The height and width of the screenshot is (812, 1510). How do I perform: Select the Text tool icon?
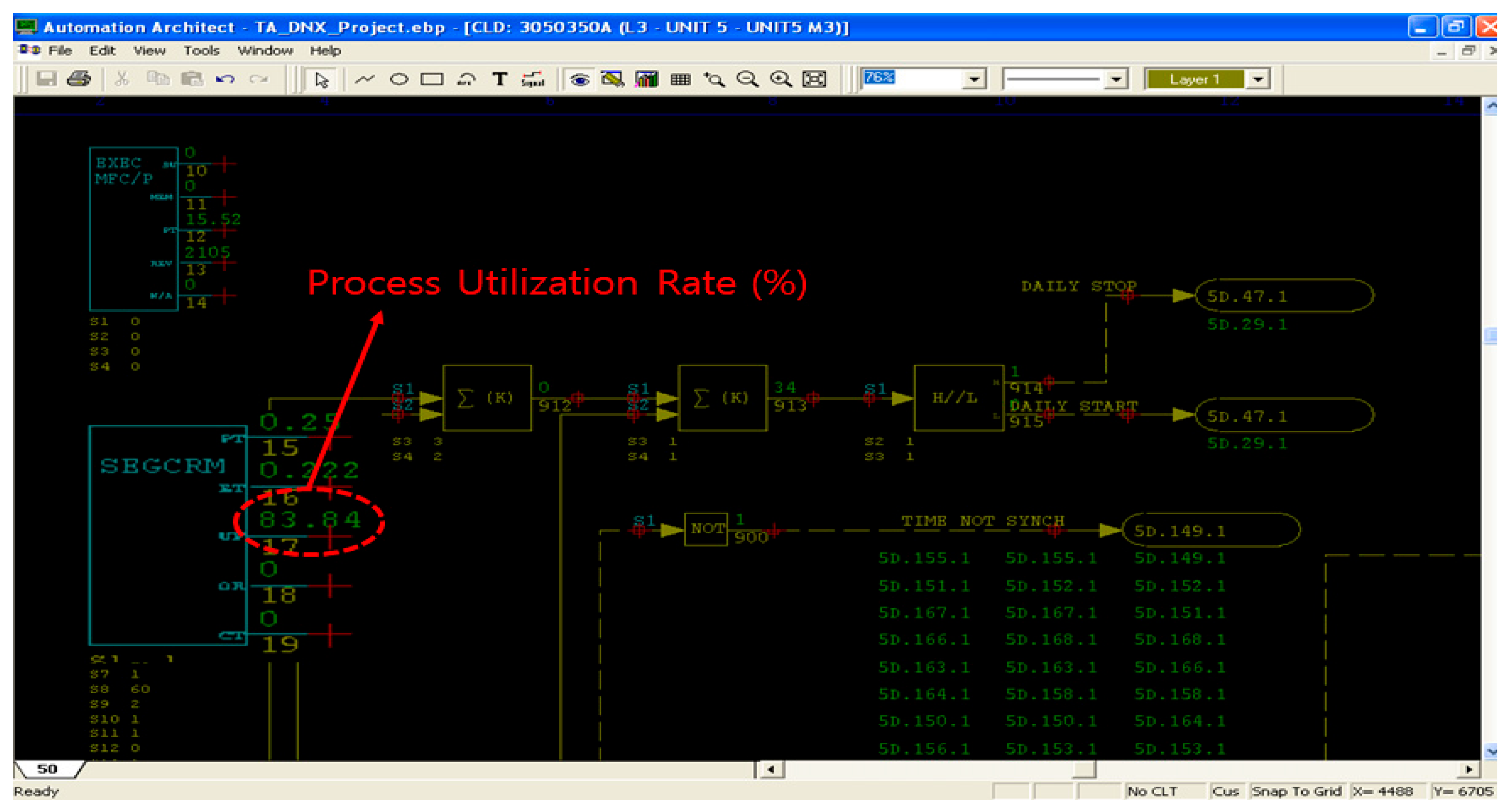500,79
